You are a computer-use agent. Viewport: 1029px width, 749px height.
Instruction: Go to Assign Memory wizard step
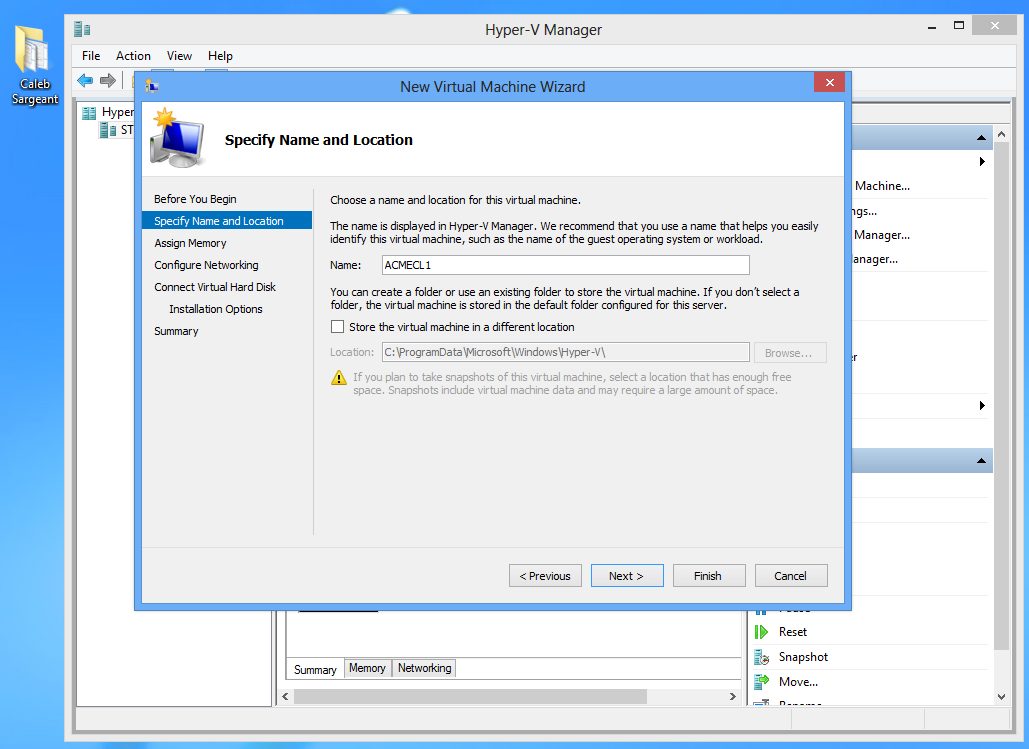coord(190,243)
